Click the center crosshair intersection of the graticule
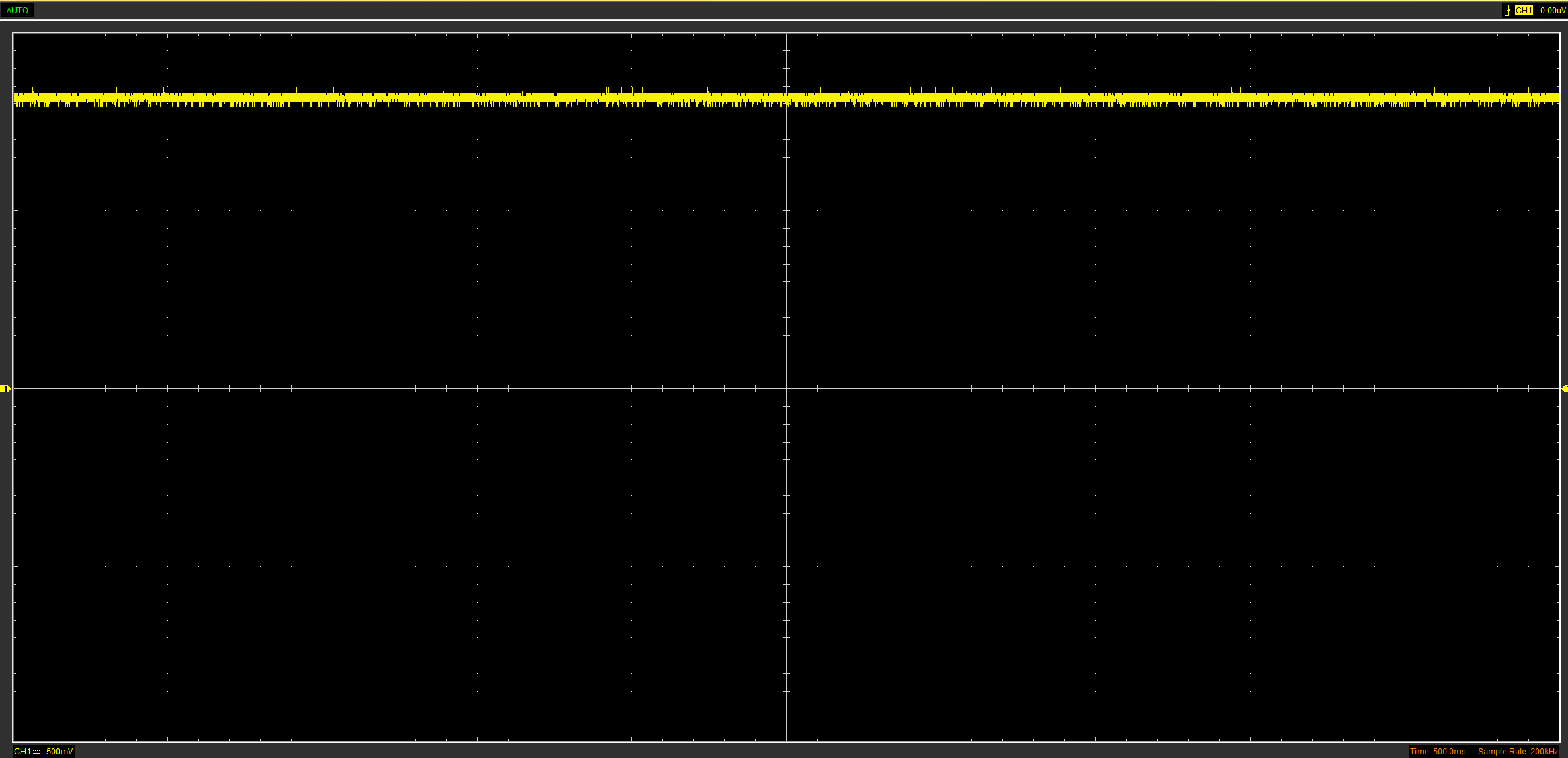The width and height of the screenshot is (1568, 758). click(x=786, y=388)
